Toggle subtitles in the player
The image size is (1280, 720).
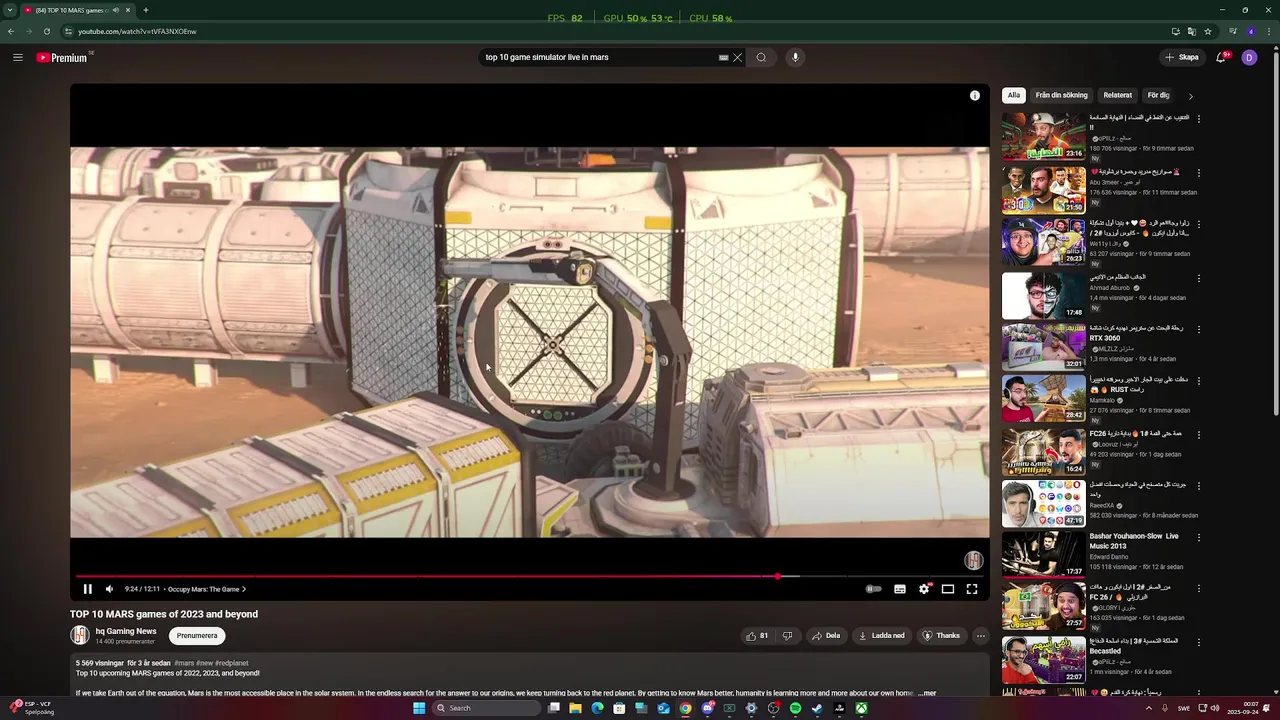(899, 589)
